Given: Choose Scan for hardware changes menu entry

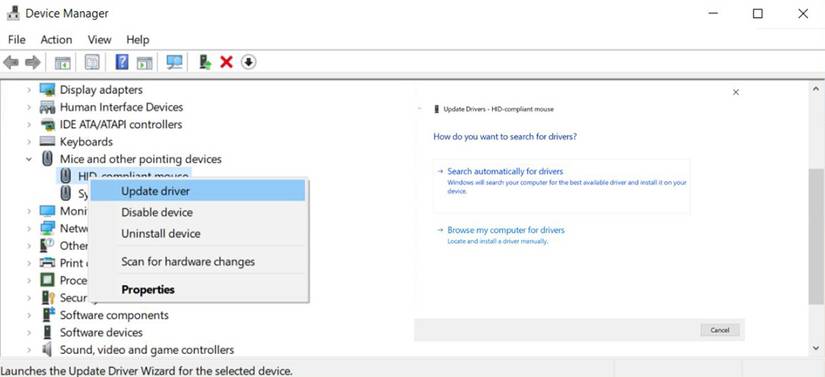Looking at the screenshot, I should click(198, 261).
